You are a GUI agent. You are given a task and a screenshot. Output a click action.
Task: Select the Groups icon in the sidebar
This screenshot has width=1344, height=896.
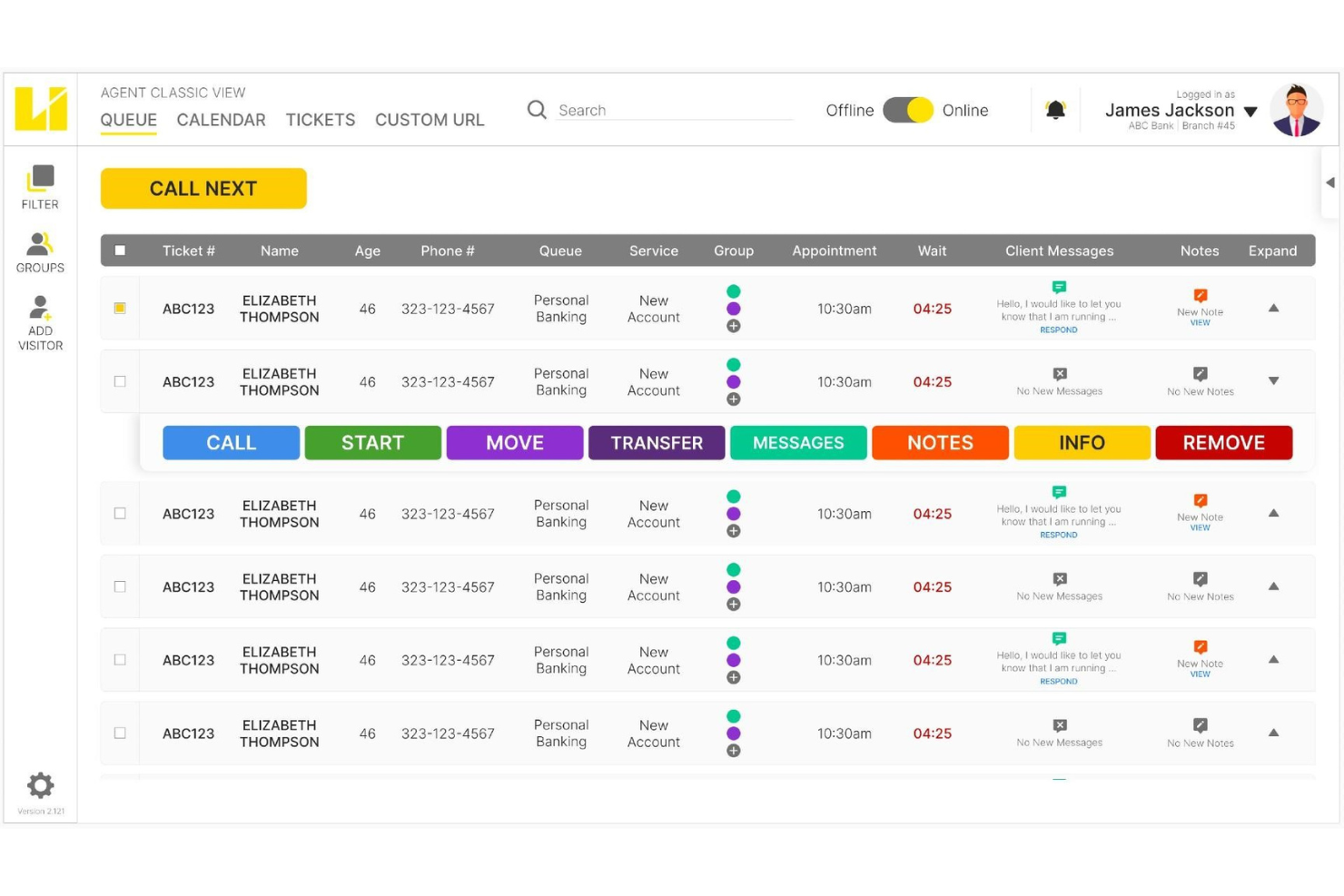[39, 243]
